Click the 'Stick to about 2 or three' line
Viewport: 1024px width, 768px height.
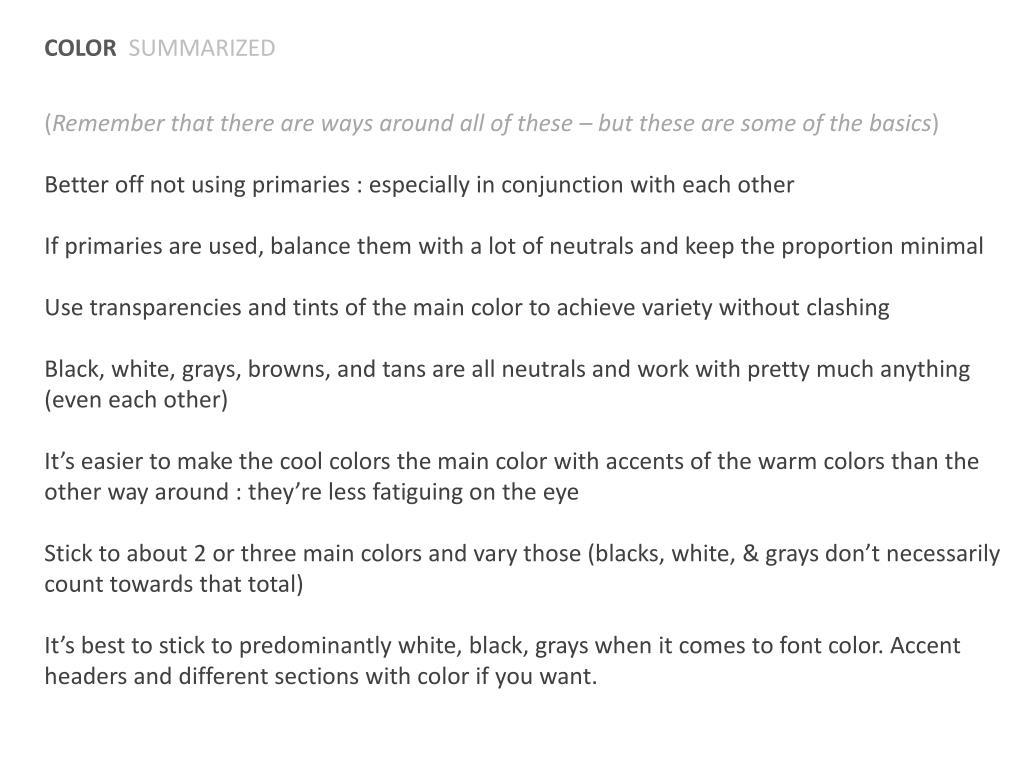click(522, 554)
